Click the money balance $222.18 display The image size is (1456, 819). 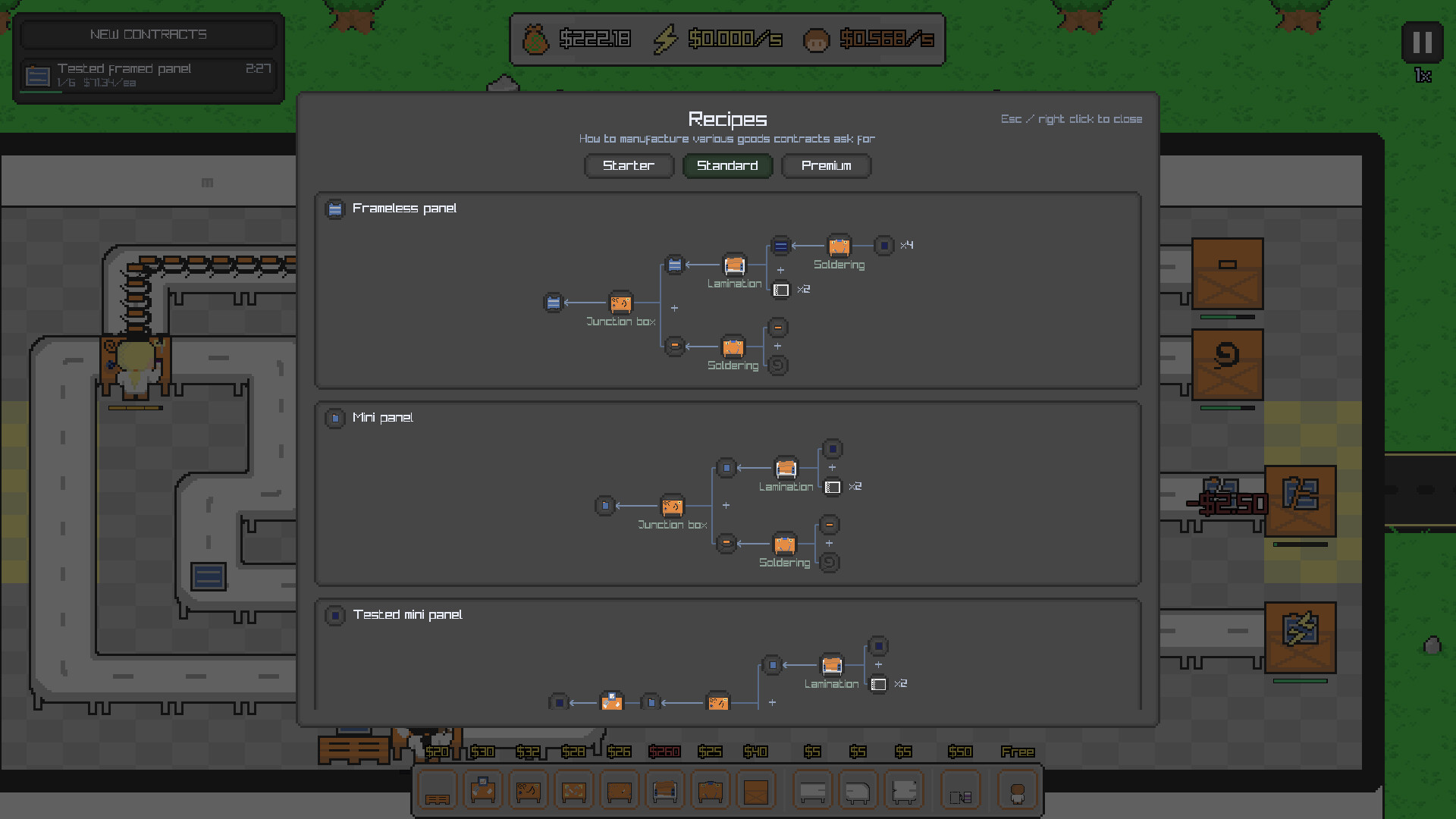(x=576, y=39)
